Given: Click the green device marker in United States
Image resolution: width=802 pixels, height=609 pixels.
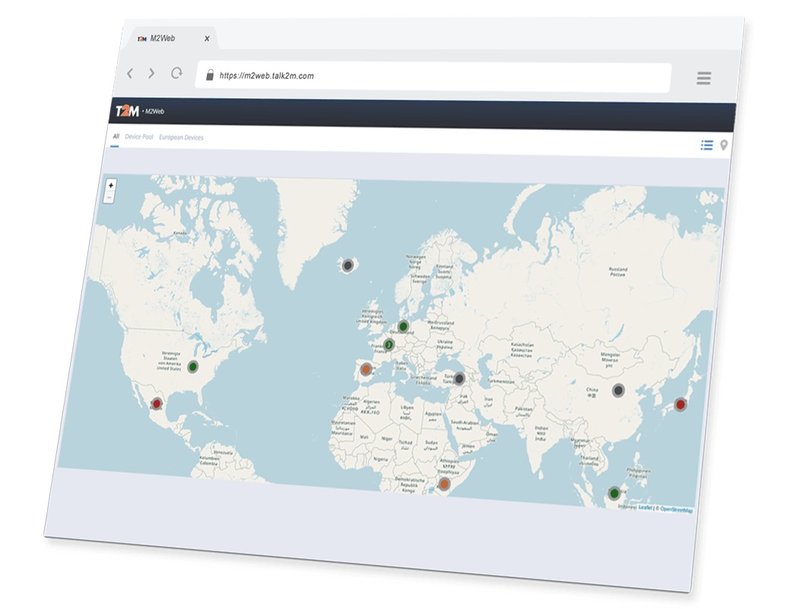Looking at the screenshot, I should coord(193,366).
